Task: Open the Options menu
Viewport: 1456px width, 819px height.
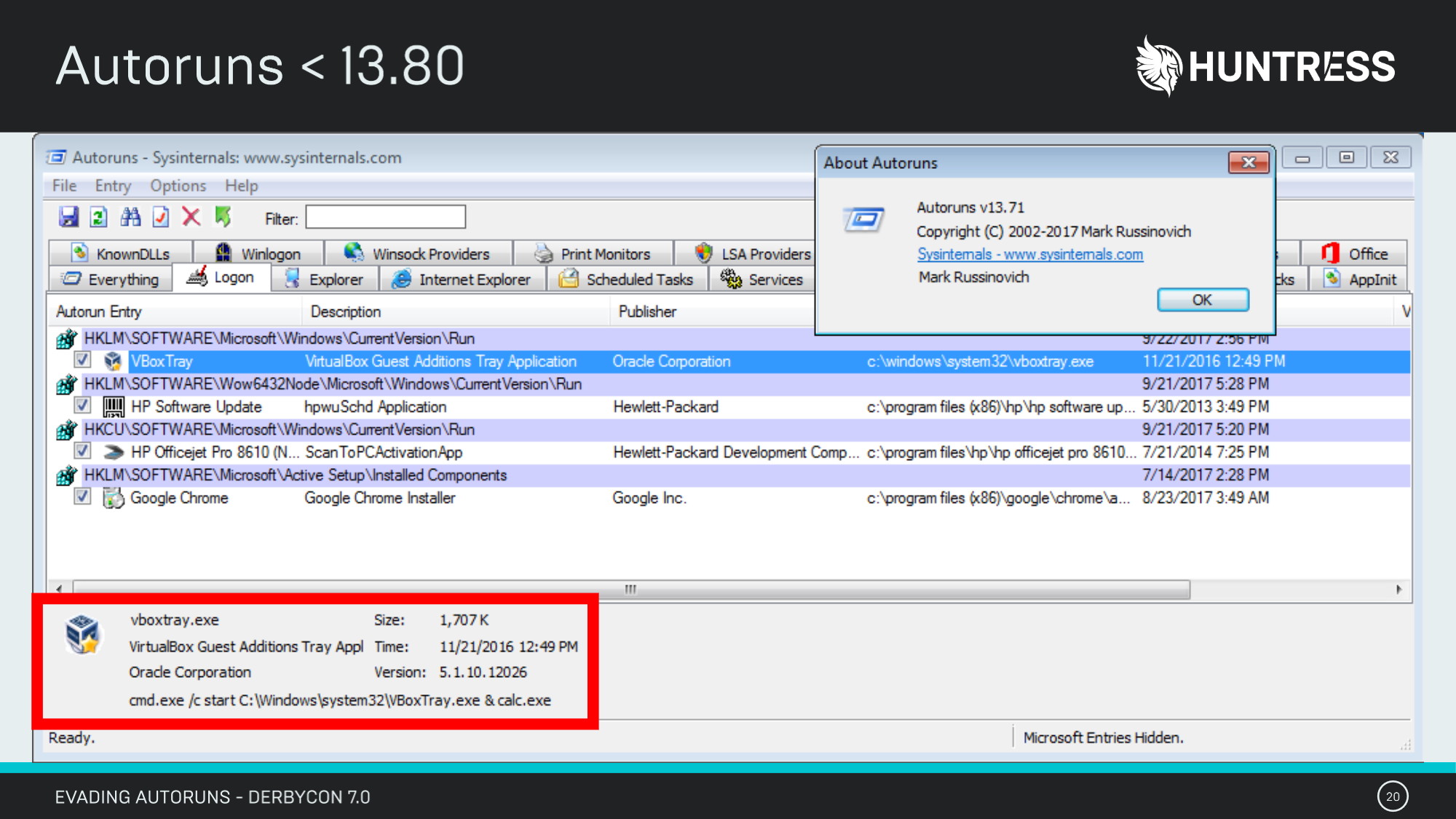Action: 178,186
